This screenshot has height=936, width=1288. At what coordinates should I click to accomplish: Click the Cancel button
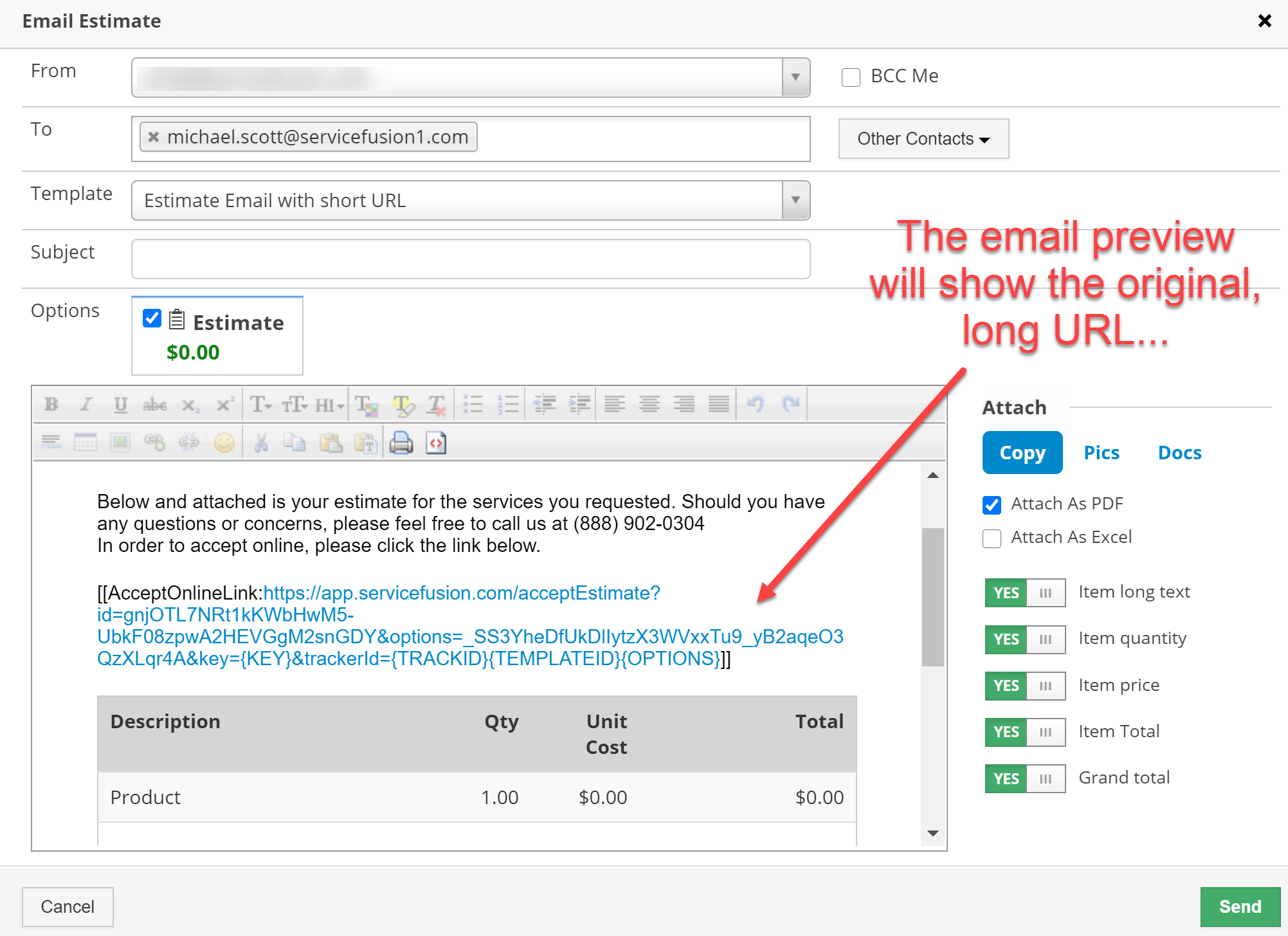pyautogui.click(x=67, y=907)
